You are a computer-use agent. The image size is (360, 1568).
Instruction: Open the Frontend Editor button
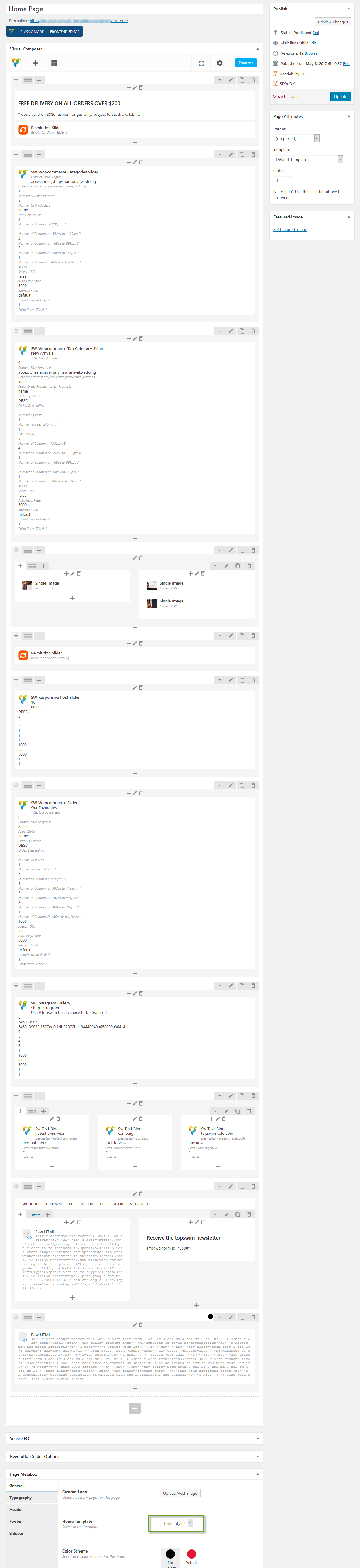pyautogui.click(x=65, y=32)
